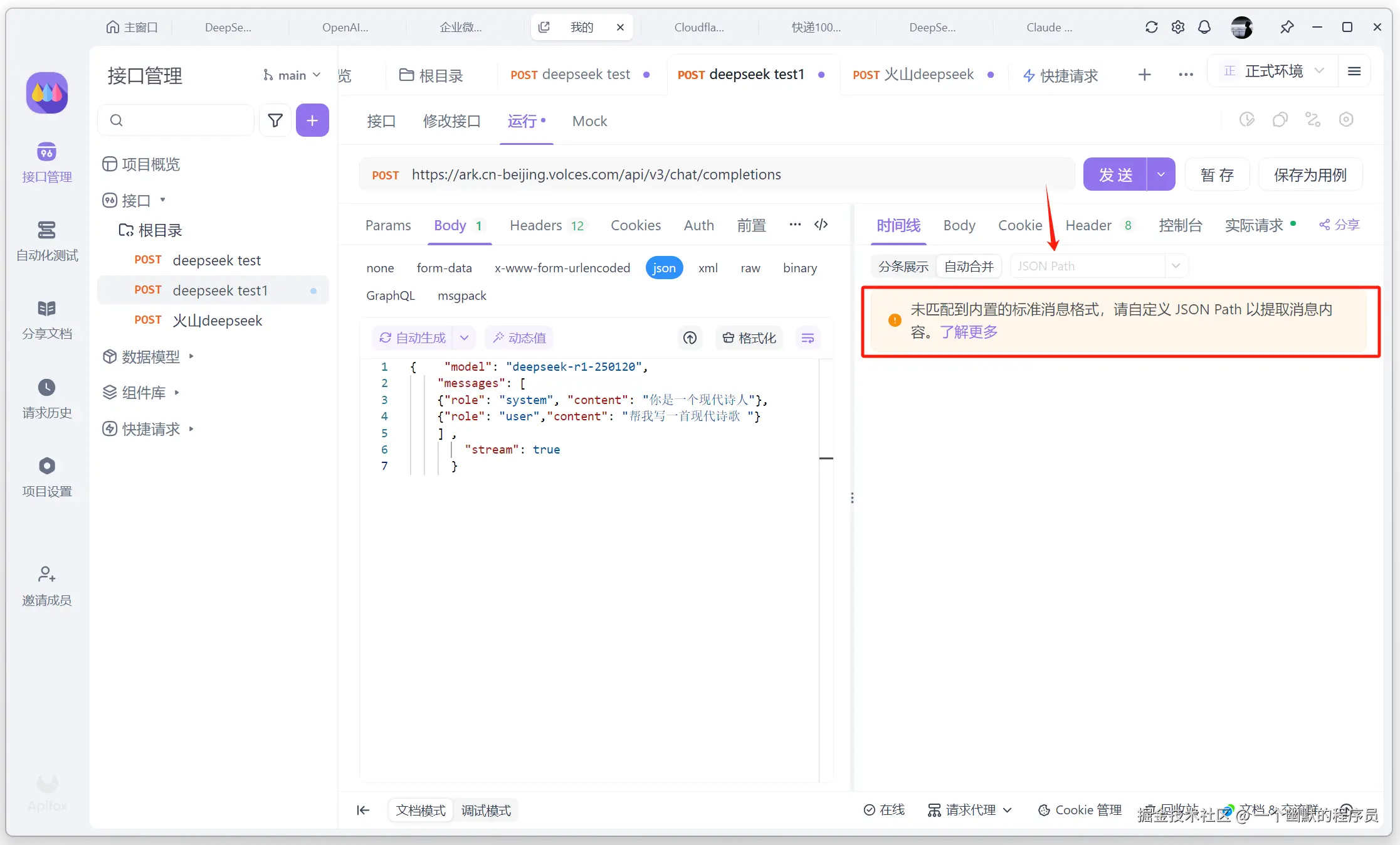The height and width of the screenshot is (845, 1400).
Task: Expand the send button dropdown arrow
Action: click(1161, 174)
